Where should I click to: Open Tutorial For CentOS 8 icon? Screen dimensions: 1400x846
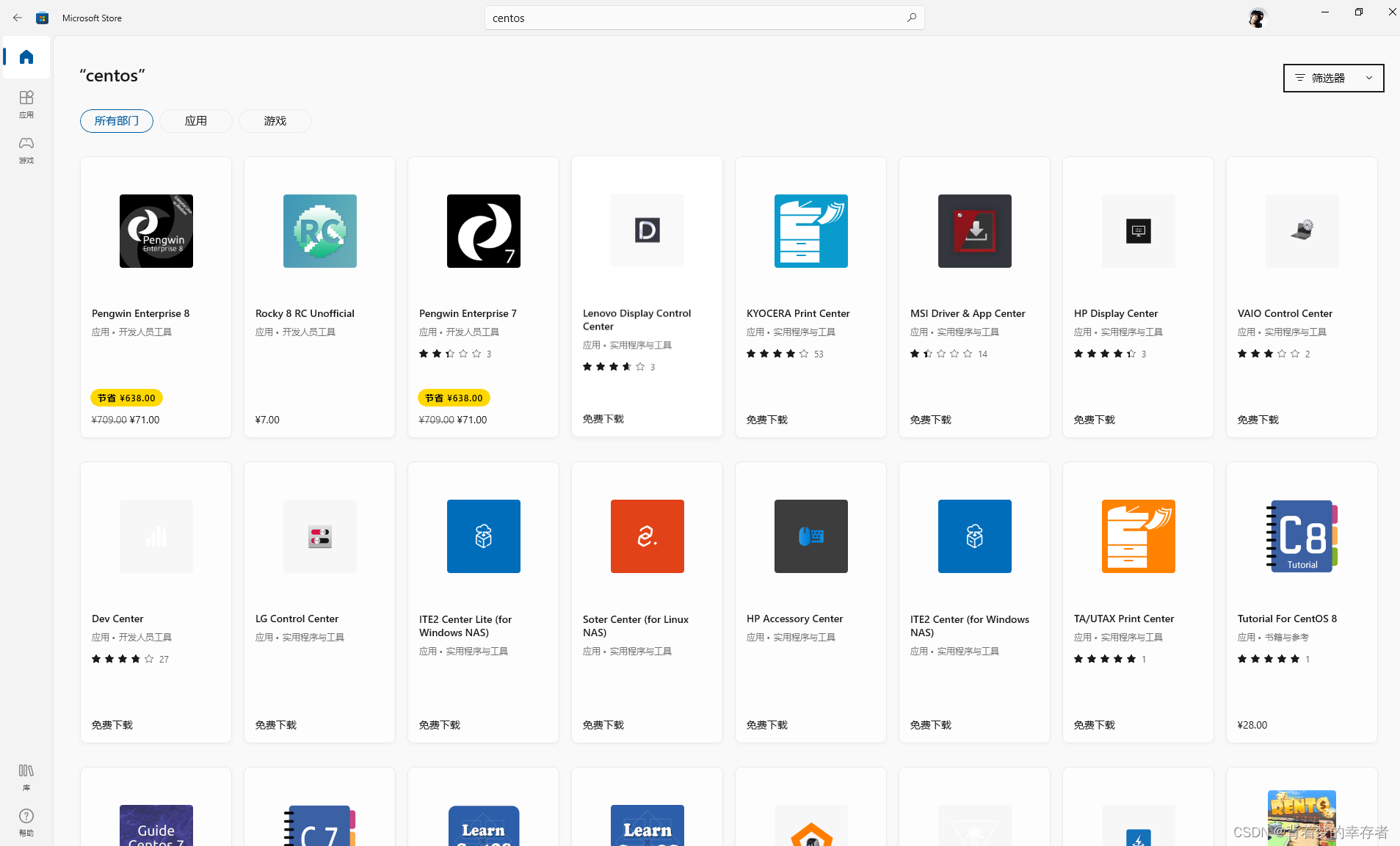pos(1302,536)
